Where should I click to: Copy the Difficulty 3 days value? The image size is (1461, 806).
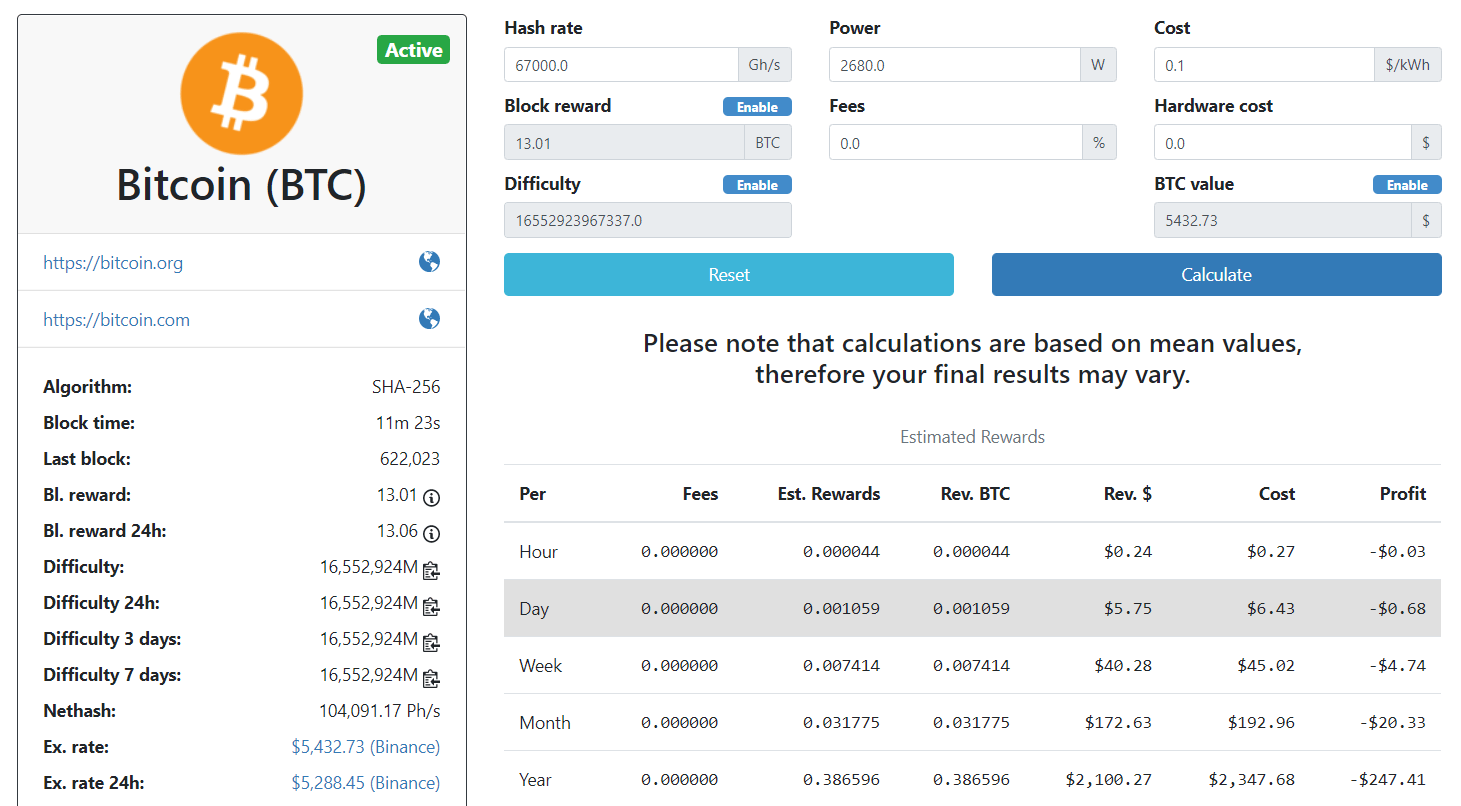[x=431, y=641]
